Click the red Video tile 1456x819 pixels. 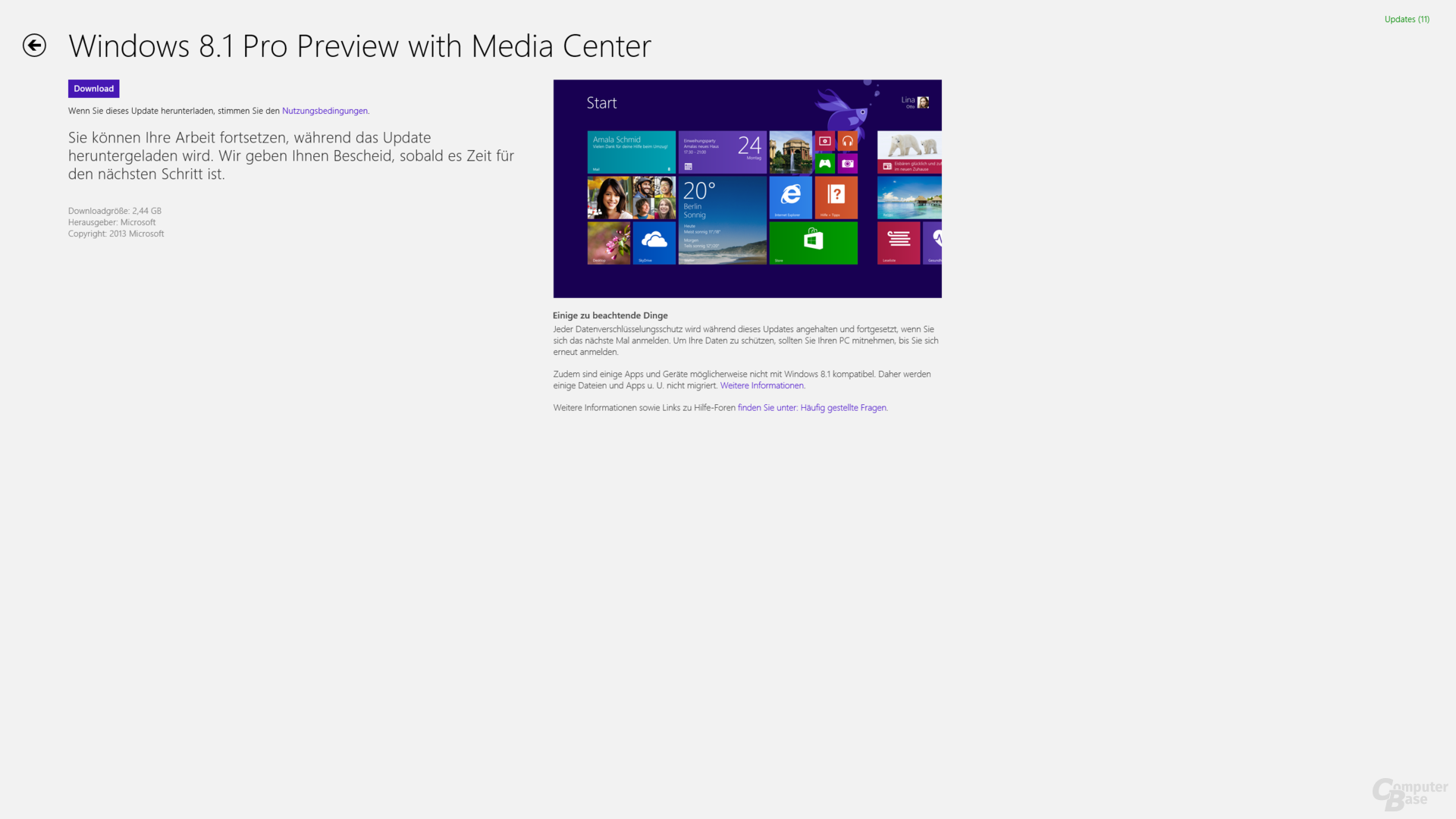tap(824, 141)
